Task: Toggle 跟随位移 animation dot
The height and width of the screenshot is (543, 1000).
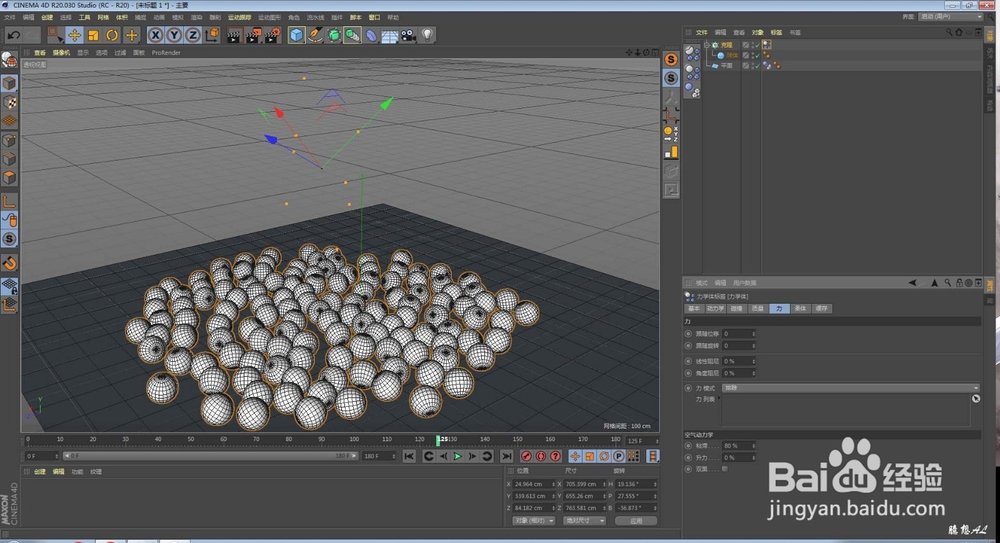Action: click(x=688, y=334)
